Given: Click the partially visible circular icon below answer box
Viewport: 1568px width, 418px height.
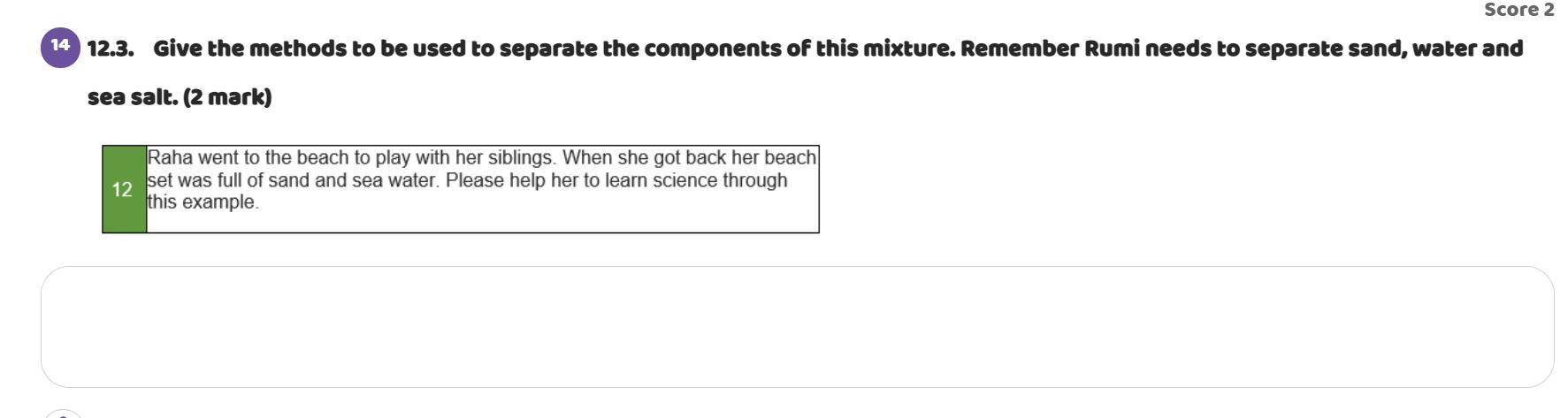Looking at the screenshot, I should 60,414.
